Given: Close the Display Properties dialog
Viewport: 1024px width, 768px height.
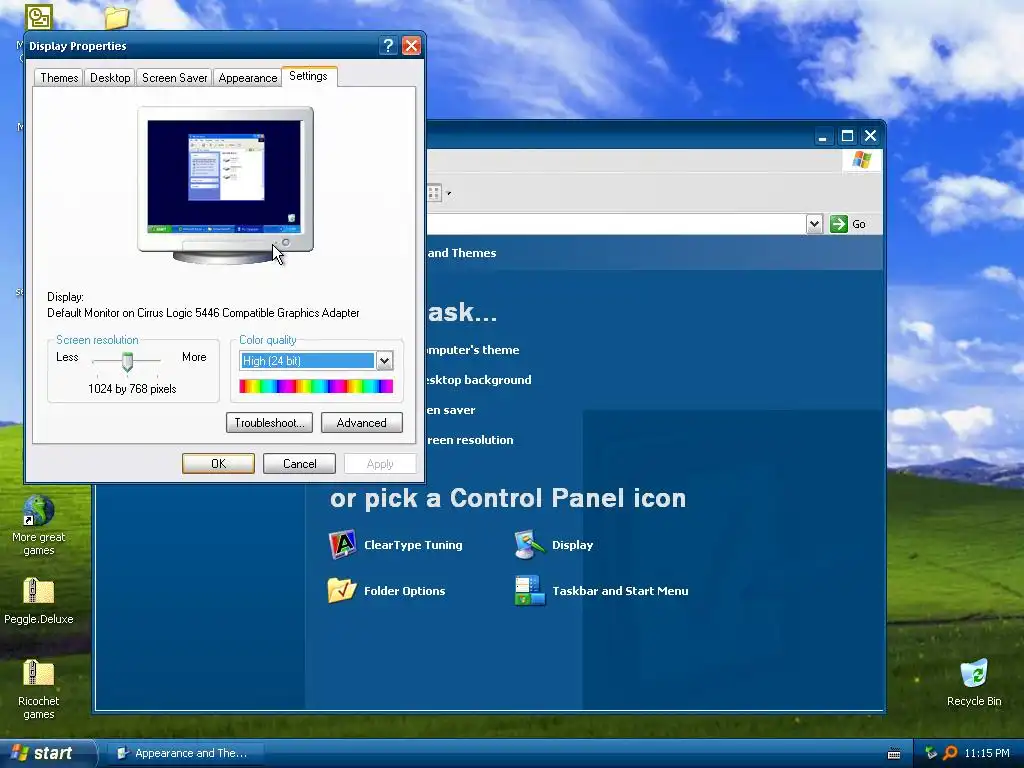Looking at the screenshot, I should click(411, 46).
